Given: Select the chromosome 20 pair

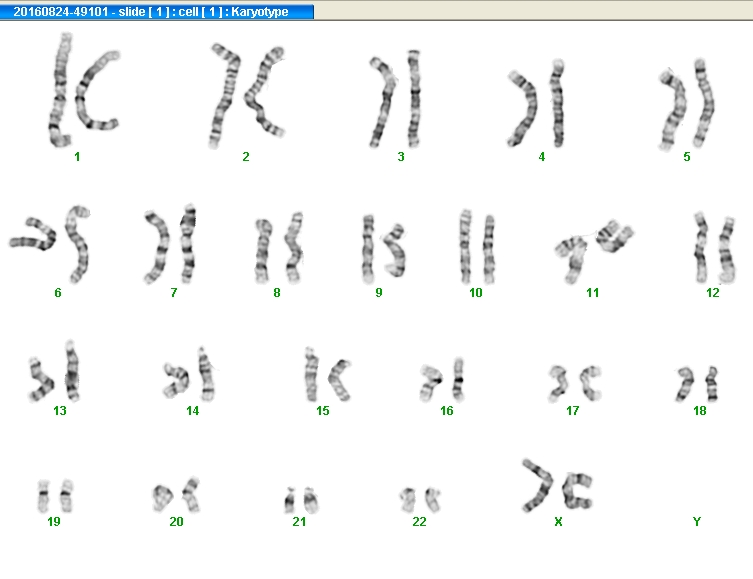Looking at the screenshot, I should [x=176, y=495].
